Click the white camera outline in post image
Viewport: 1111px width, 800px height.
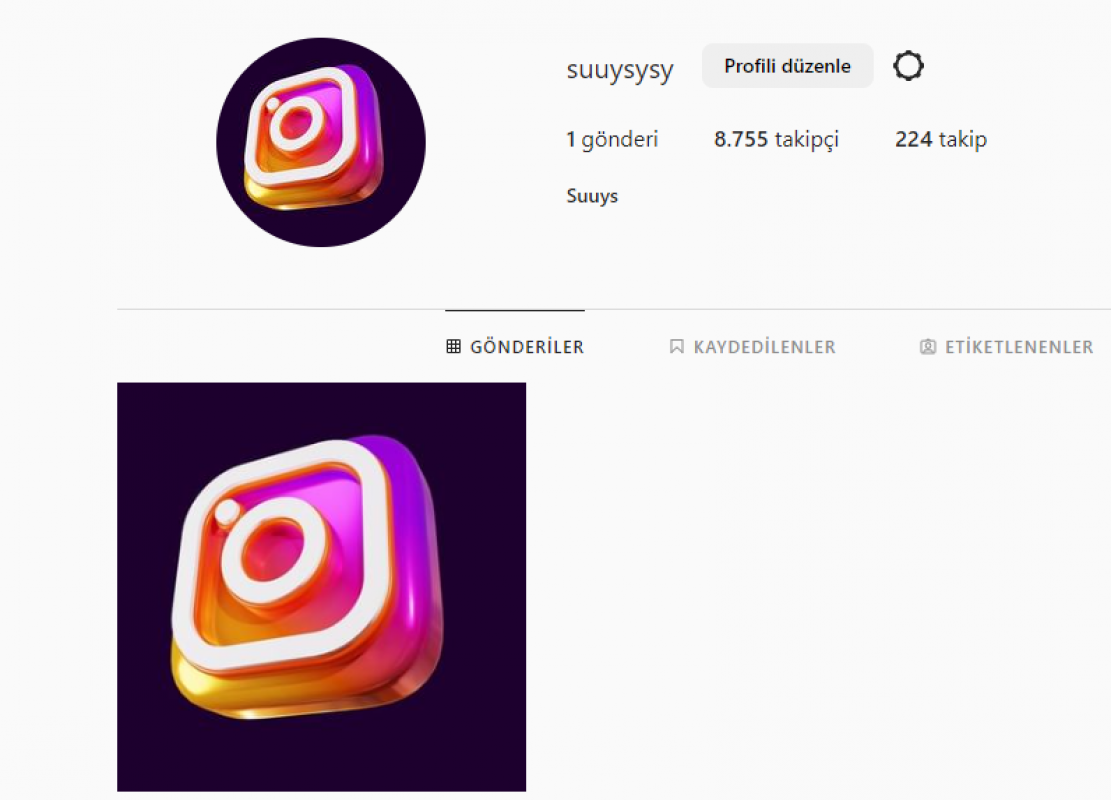click(x=282, y=556)
